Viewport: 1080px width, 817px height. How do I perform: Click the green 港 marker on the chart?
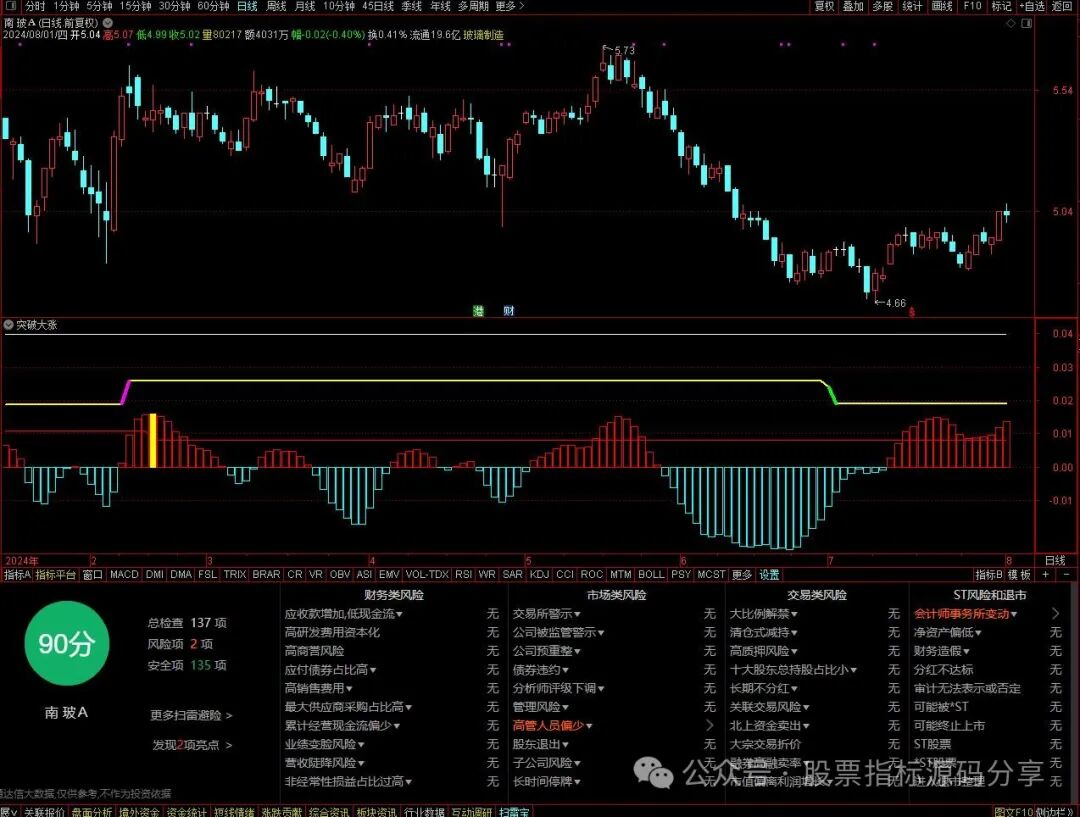point(478,311)
